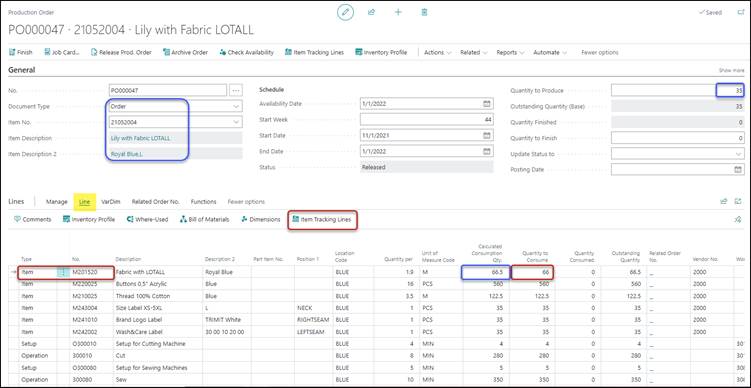
Task: Click the delete trash icon
Action: pos(424,12)
